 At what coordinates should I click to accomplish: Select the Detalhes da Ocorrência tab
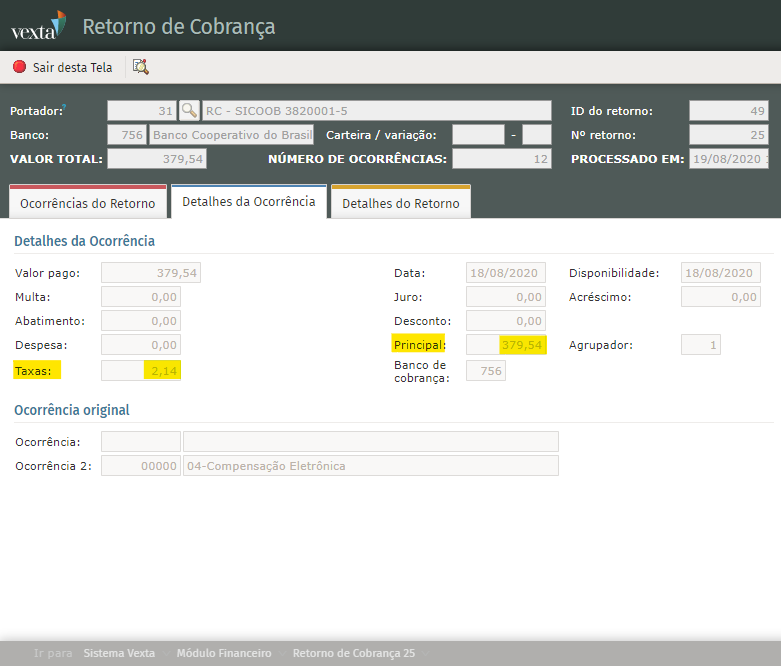coord(248,202)
